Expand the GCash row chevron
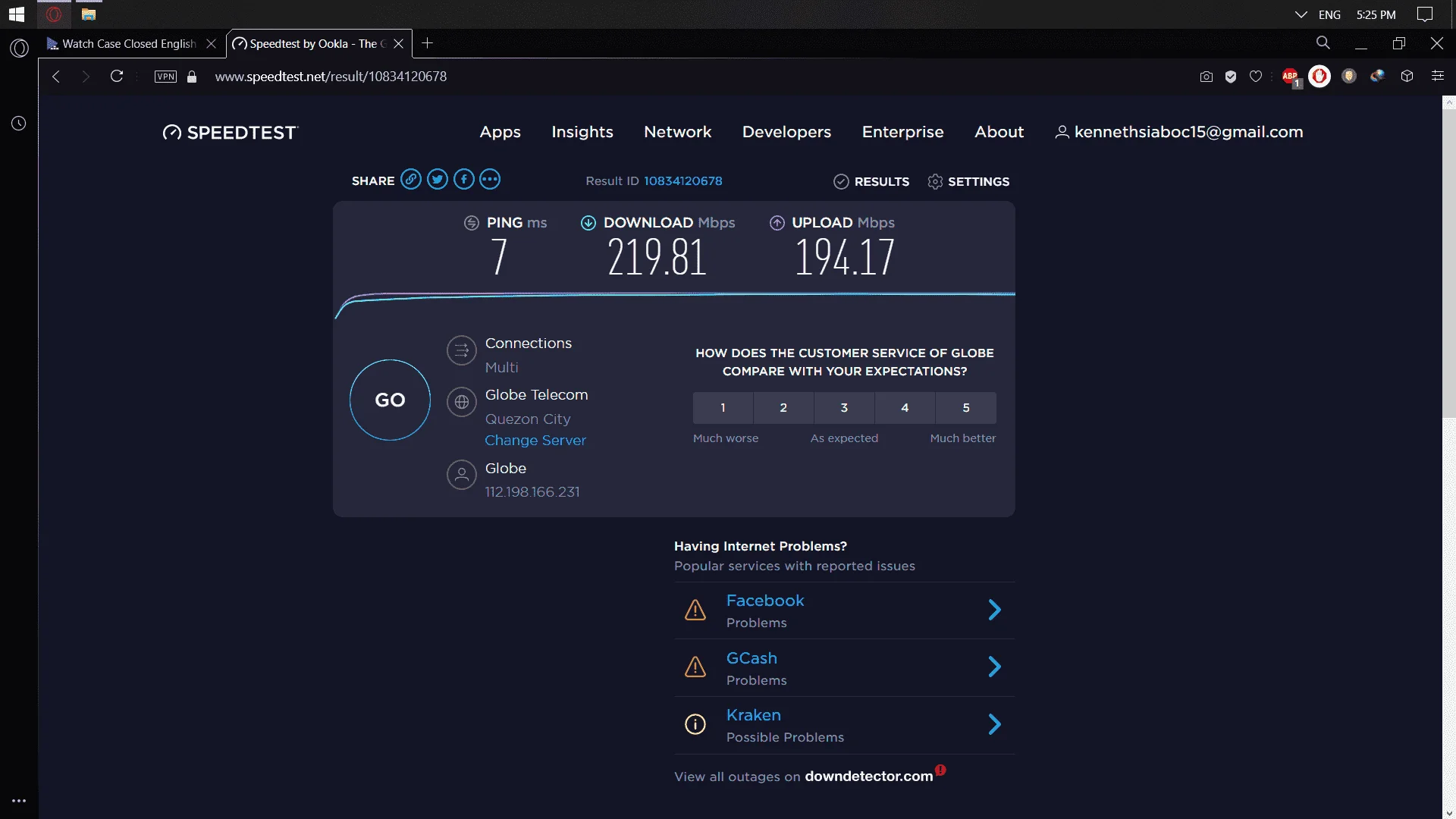 [995, 667]
